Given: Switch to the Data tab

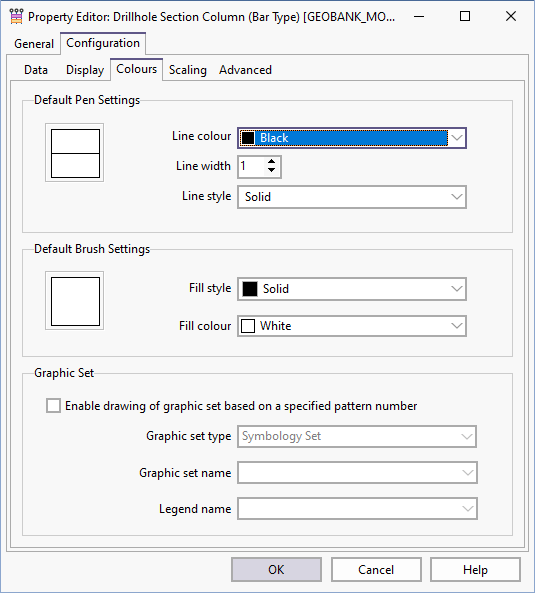Looking at the screenshot, I should (x=36, y=70).
